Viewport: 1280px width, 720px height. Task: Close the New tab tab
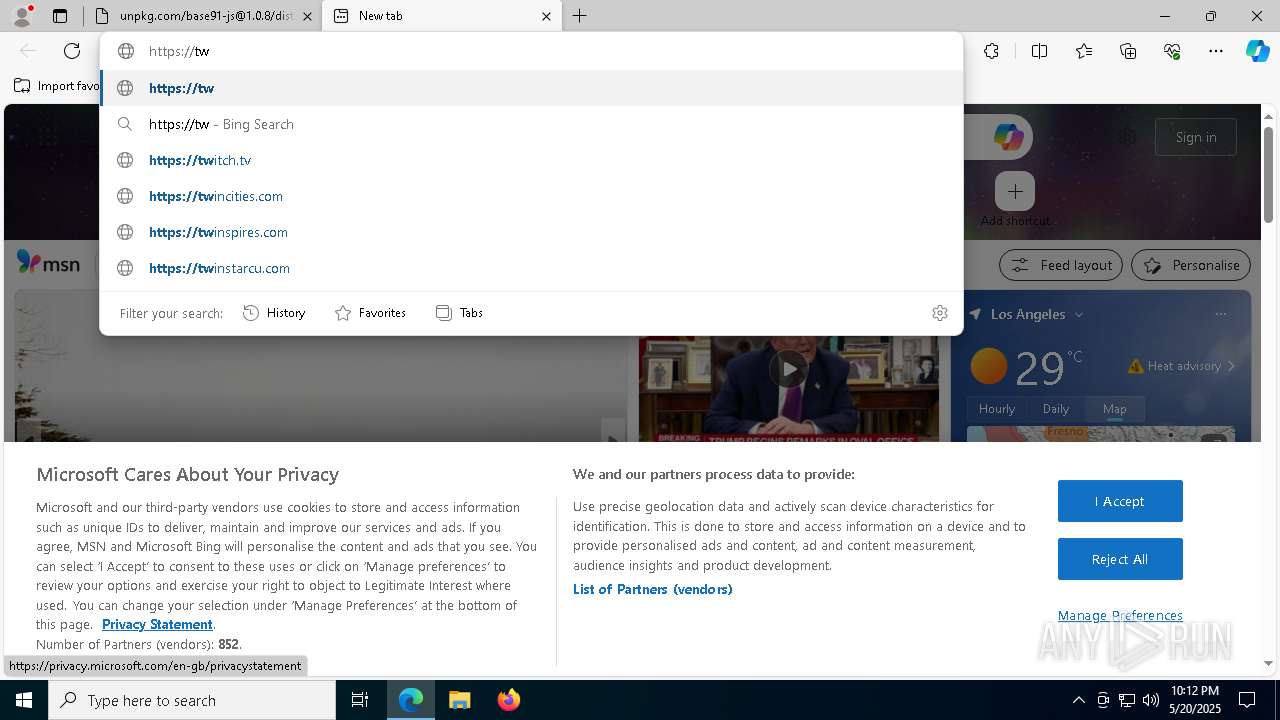tap(546, 16)
